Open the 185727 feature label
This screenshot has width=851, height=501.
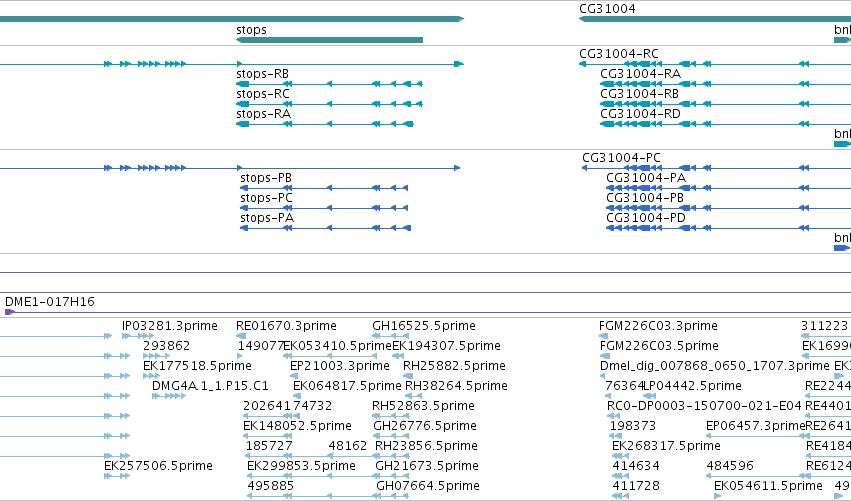click(x=269, y=446)
